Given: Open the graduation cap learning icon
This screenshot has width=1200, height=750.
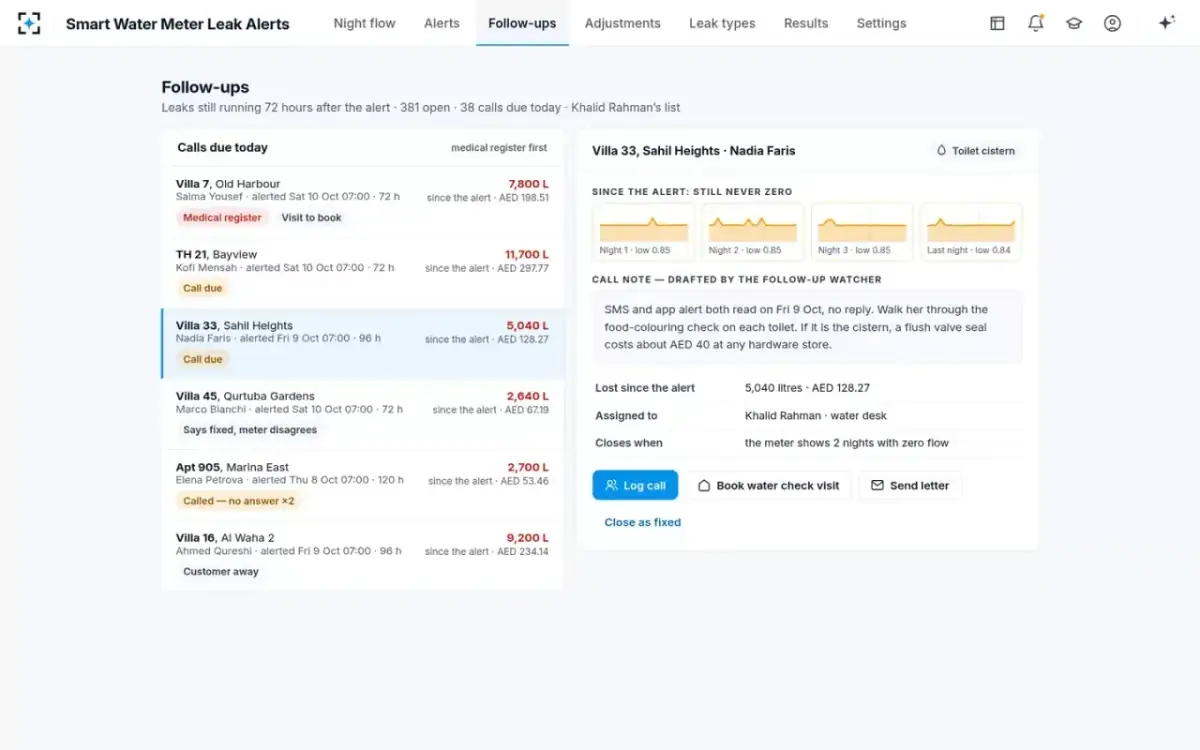Looking at the screenshot, I should pyautogui.click(x=1074, y=23).
